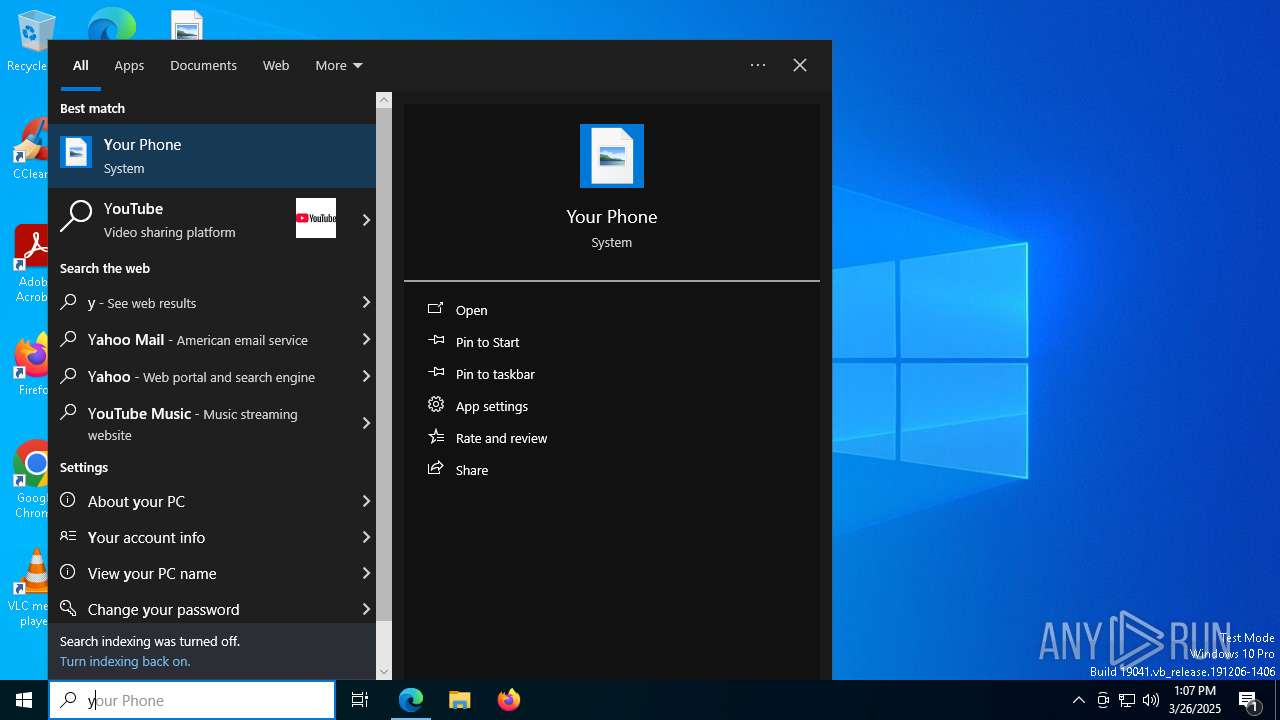1280x720 pixels.
Task: Expand View your PC name arrow
Action: tap(366, 573)
